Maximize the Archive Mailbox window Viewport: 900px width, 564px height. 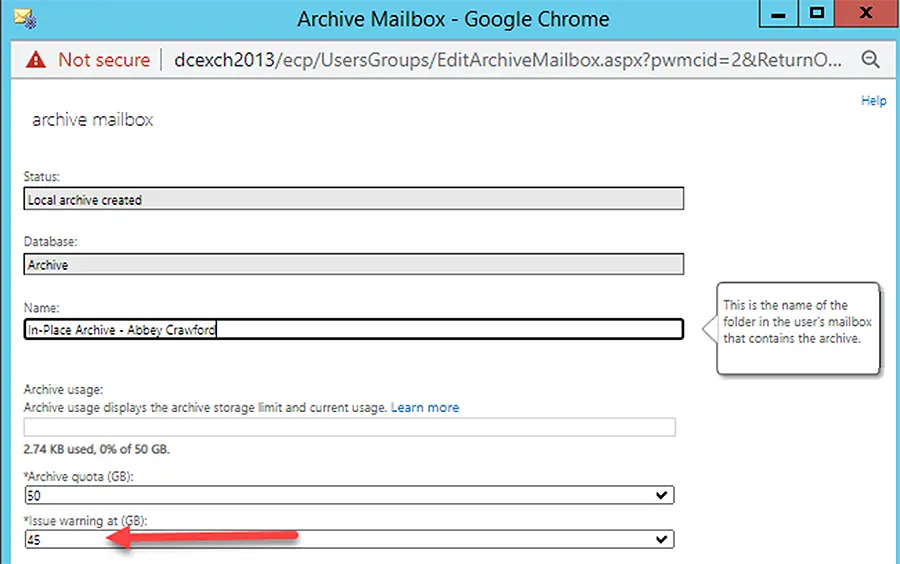[817, 14]
